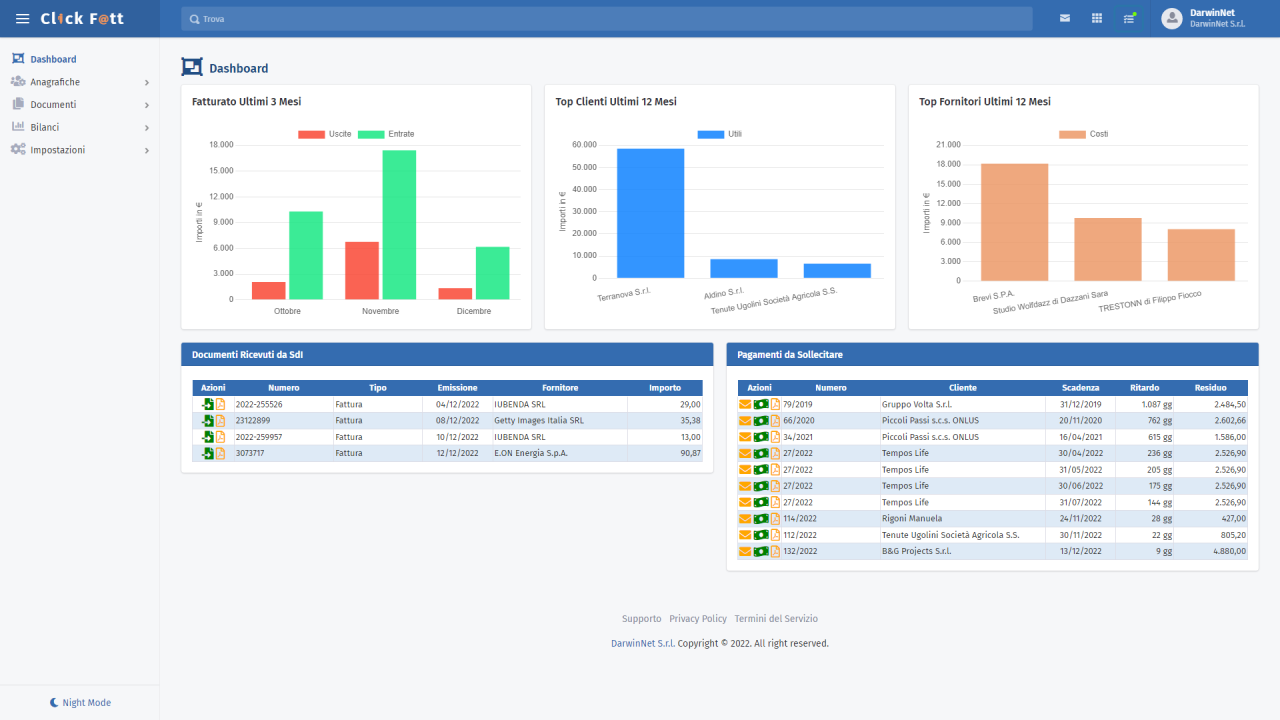The height and width of the screenshot is (720, 1280).
Task: Expand the Impostazioni submenu chevron
Action: (146, 150)
